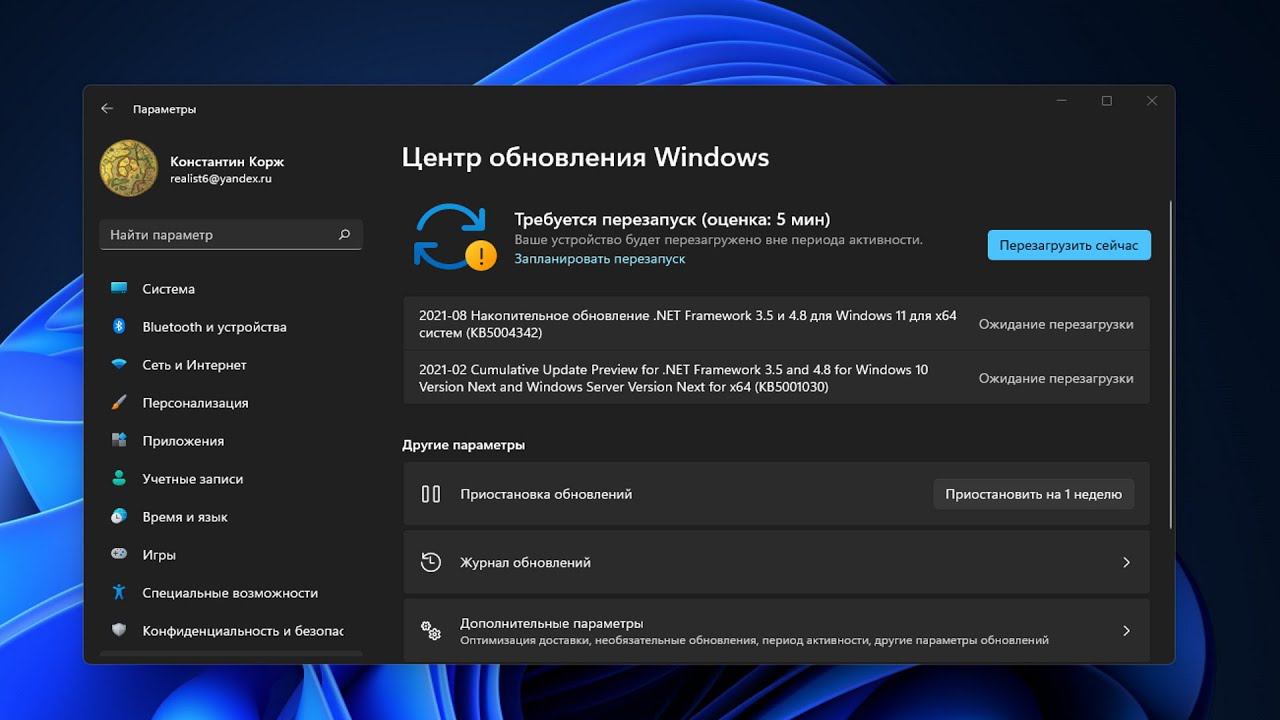Click the Приложения apps icon
Viewport: 1280px width, 720px height.
pos(119,441)
